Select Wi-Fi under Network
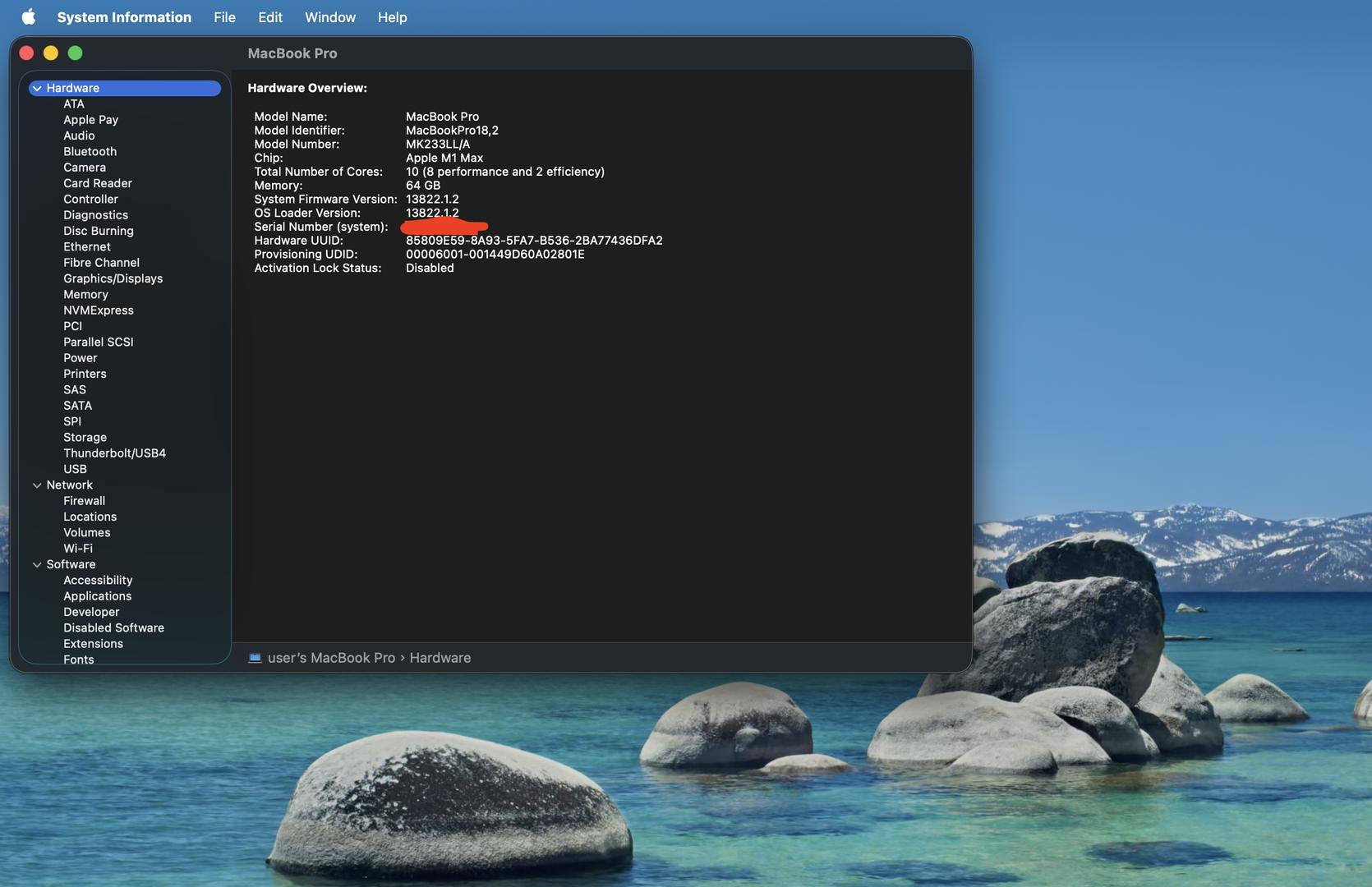The width and height of the screenshot is (1372, 887). click(x=78, y=549)
